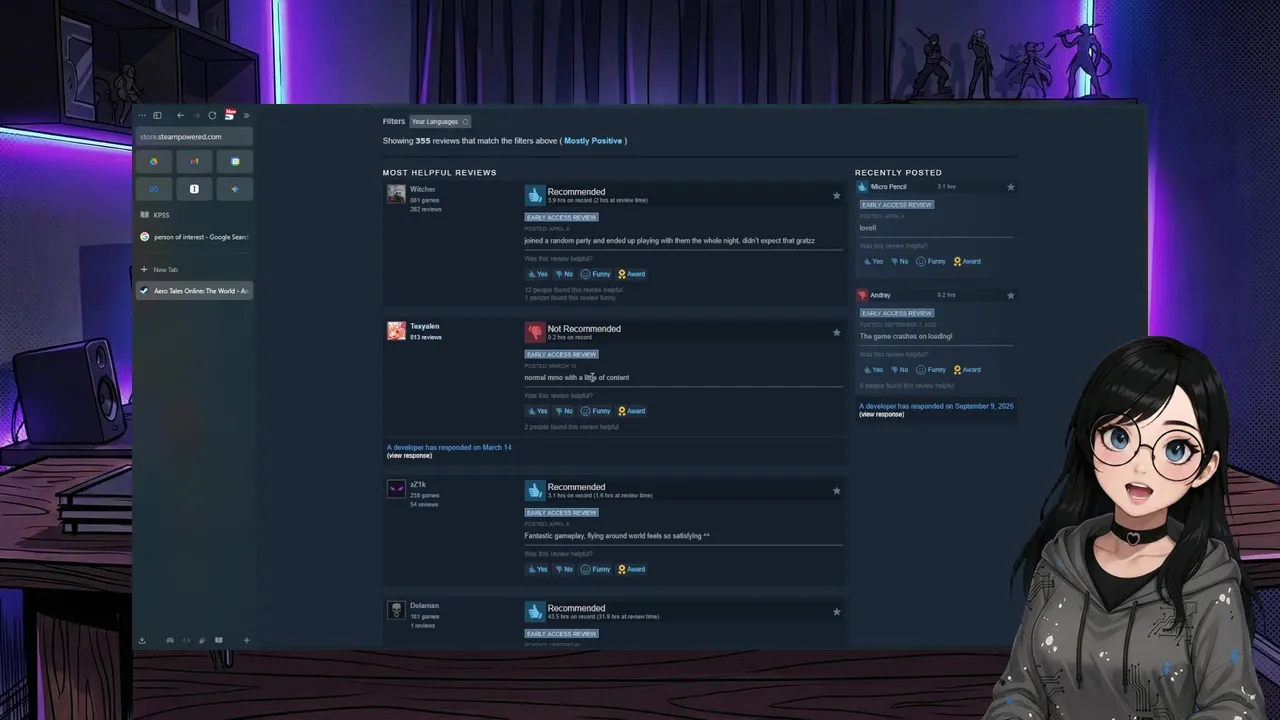The height and width of the screenshot is (720, 1280).
Task: Vote No on Andrey's recent review
Action: pos(899,369)
